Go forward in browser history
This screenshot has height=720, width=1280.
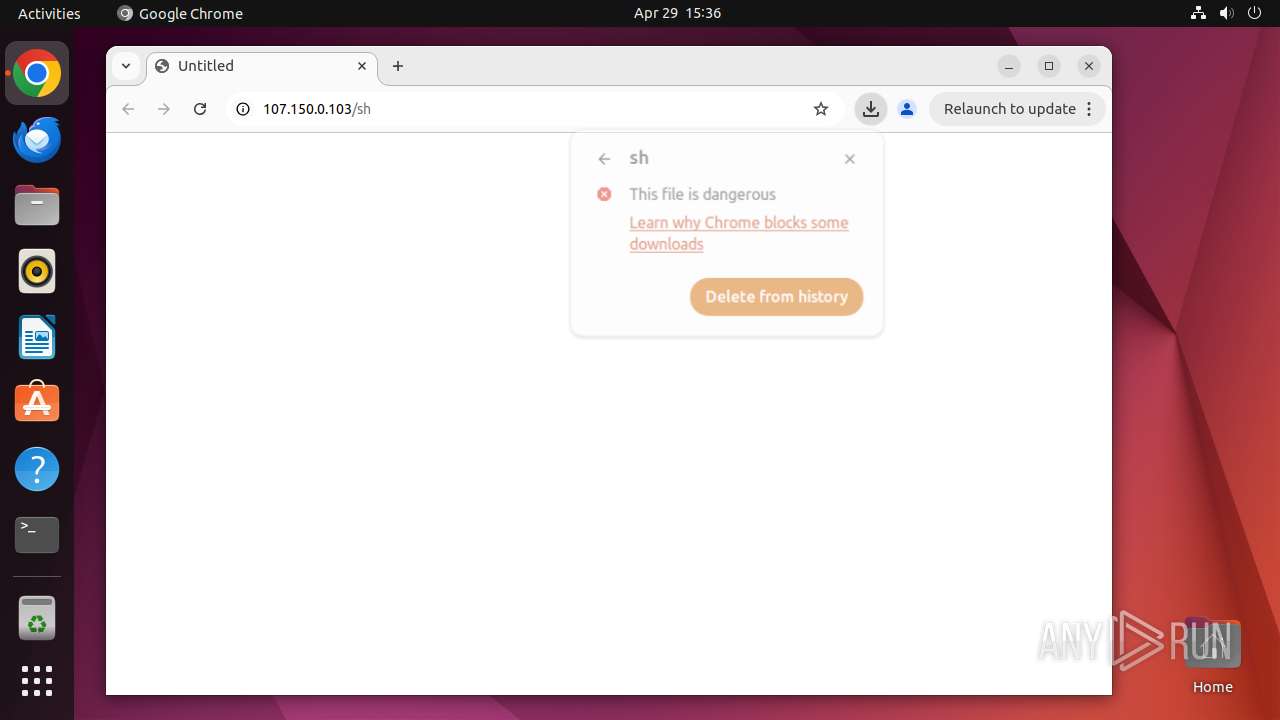[x=164, y=109]
